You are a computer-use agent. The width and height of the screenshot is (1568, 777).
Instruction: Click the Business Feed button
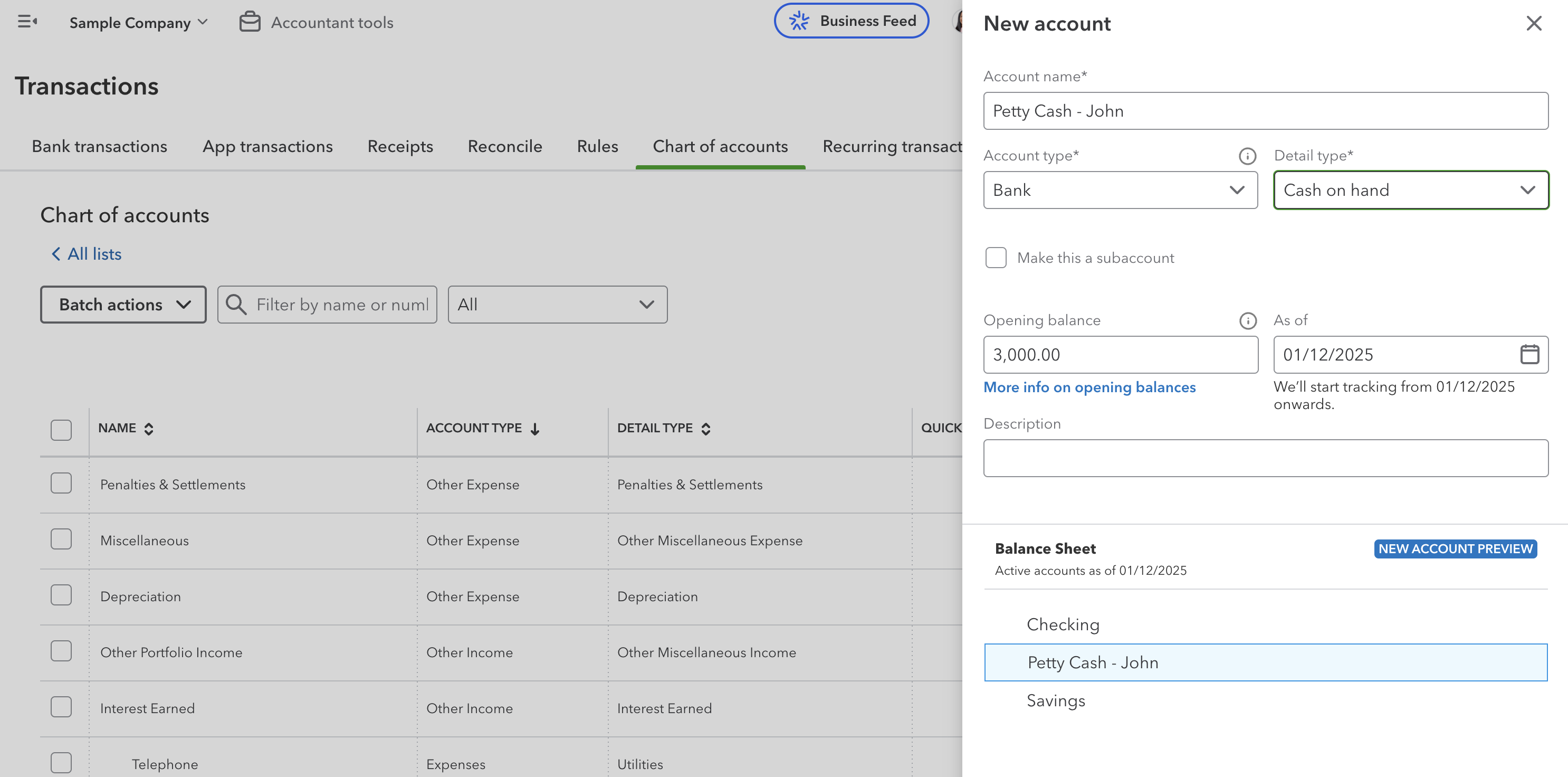pos(851,21)
